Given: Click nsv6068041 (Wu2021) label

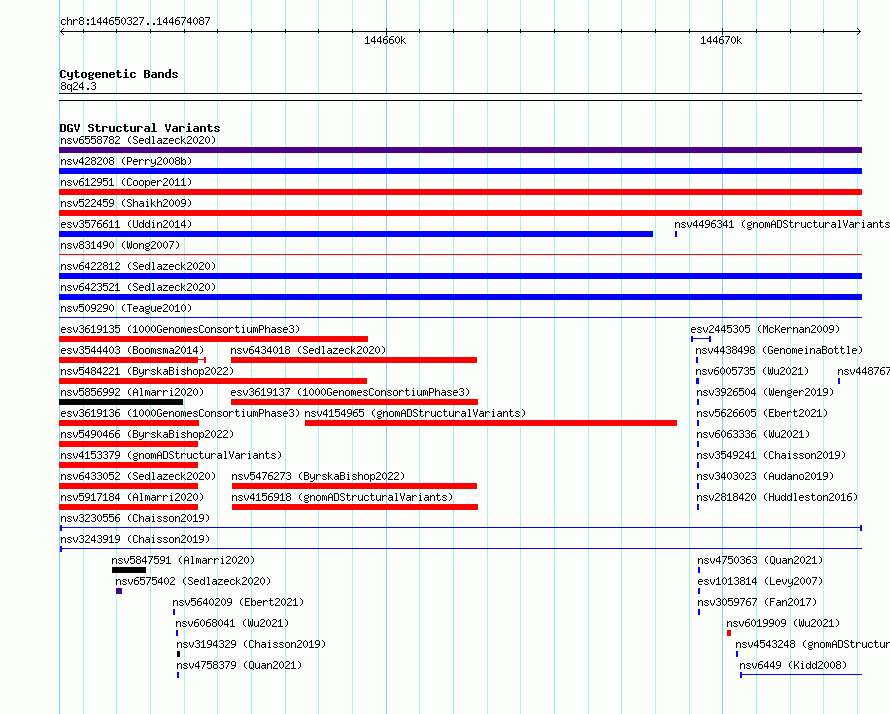Looking at the screenshot, I should click(x=232, y=623).
